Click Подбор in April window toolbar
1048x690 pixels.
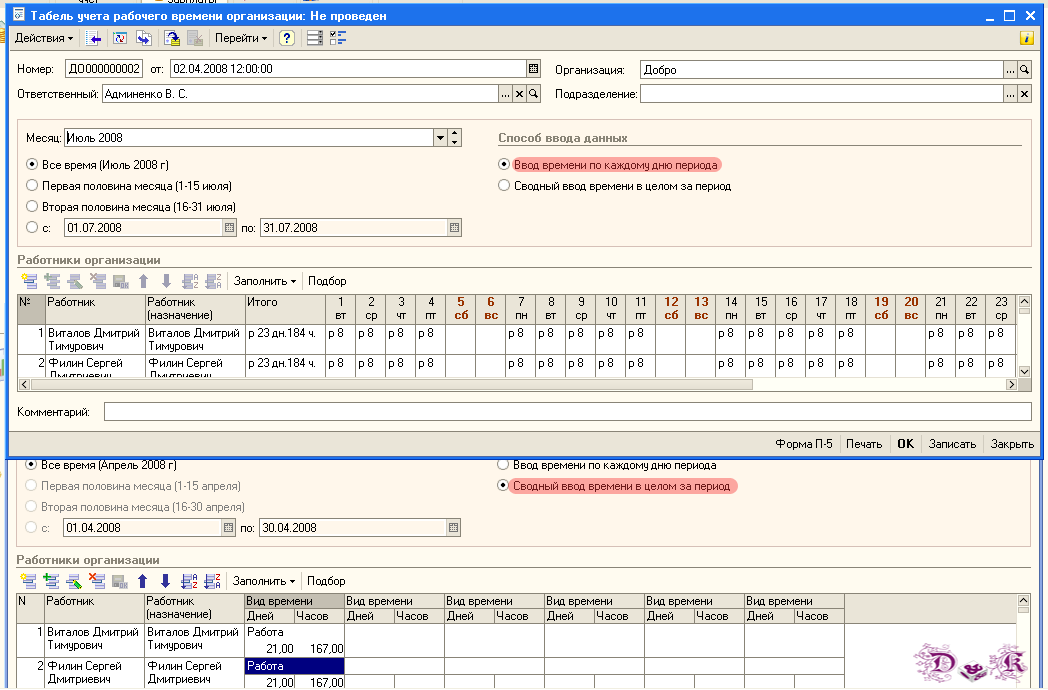click(x=326, y=581)
